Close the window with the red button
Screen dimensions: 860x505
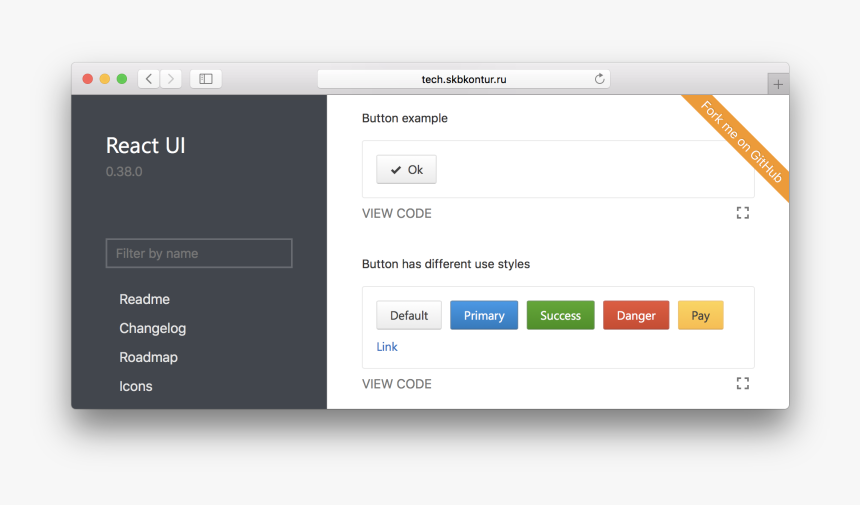click(87, 79)
